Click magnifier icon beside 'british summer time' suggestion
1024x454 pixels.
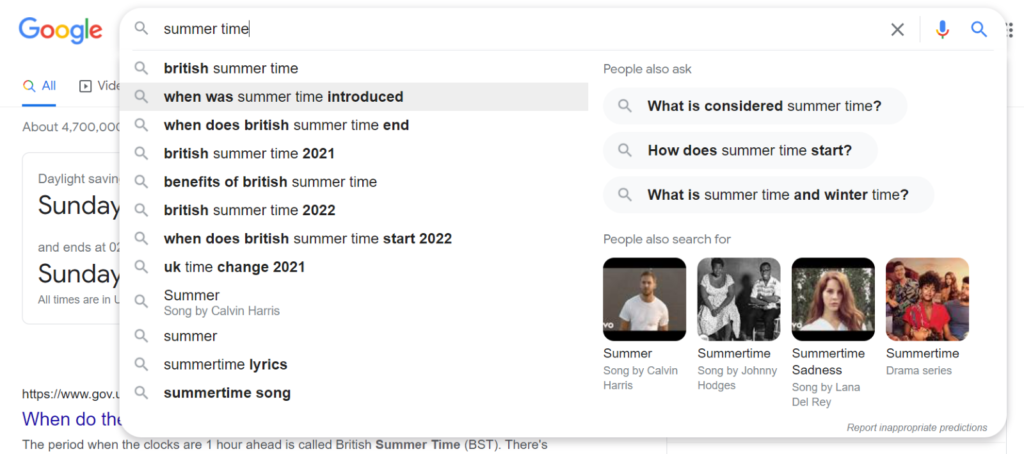(x=141, y=68)
